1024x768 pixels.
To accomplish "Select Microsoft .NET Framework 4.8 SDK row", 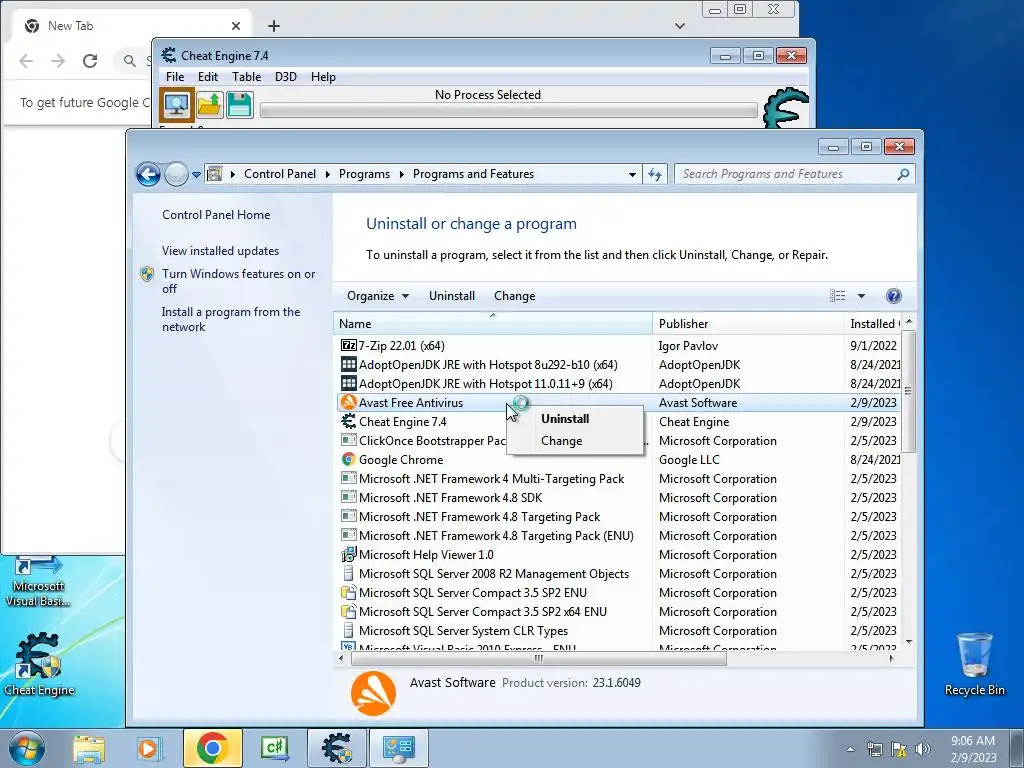I will point(618,498).
